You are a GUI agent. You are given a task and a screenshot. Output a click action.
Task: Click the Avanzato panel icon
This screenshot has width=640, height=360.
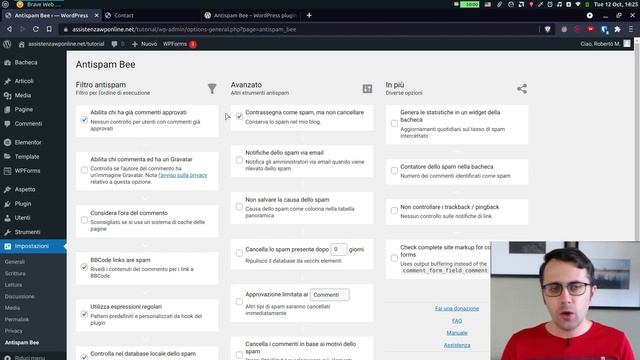367,89
